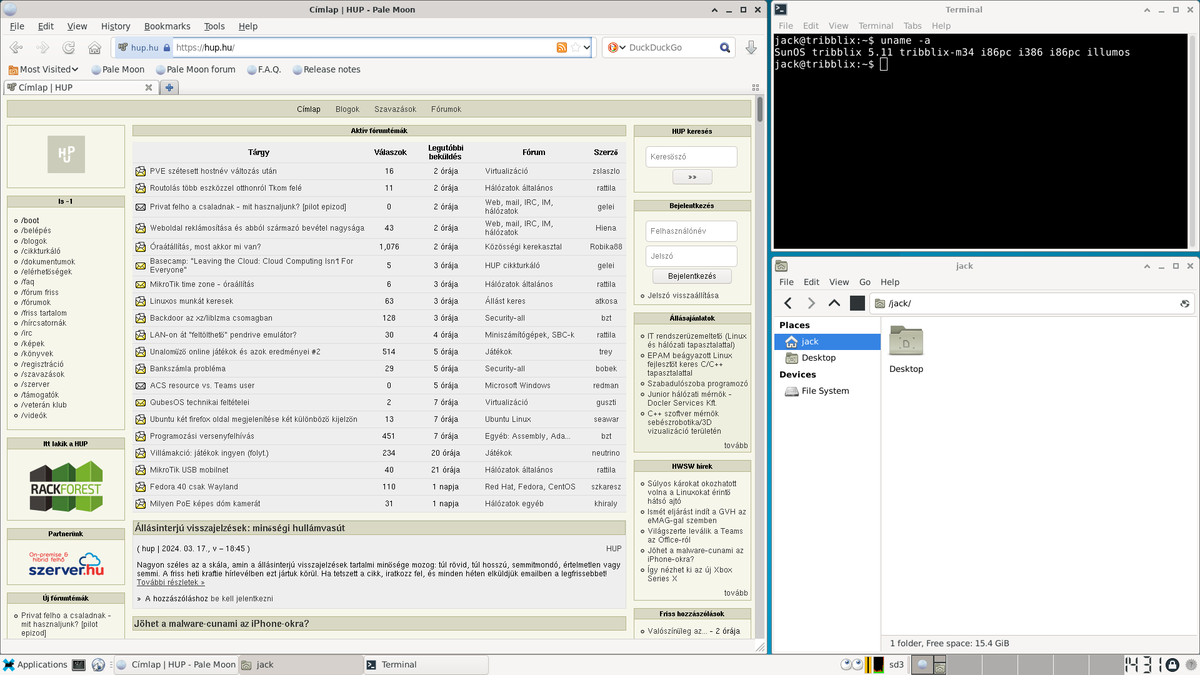1200x675 pixels.
Task: Open the Pale Moon Bookmarks menu
Action: [167, 26]
